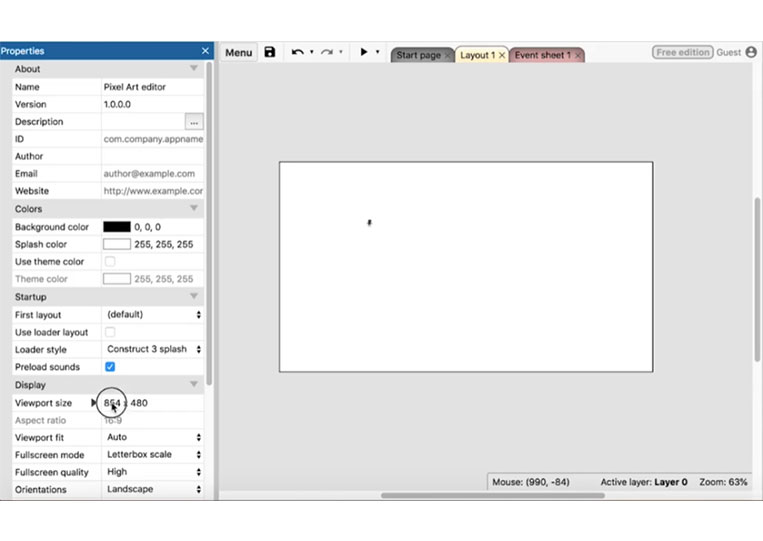Open the Fullscreen mode dropdown
This screenshot has height=541, width=763.
tap(153, 454)
